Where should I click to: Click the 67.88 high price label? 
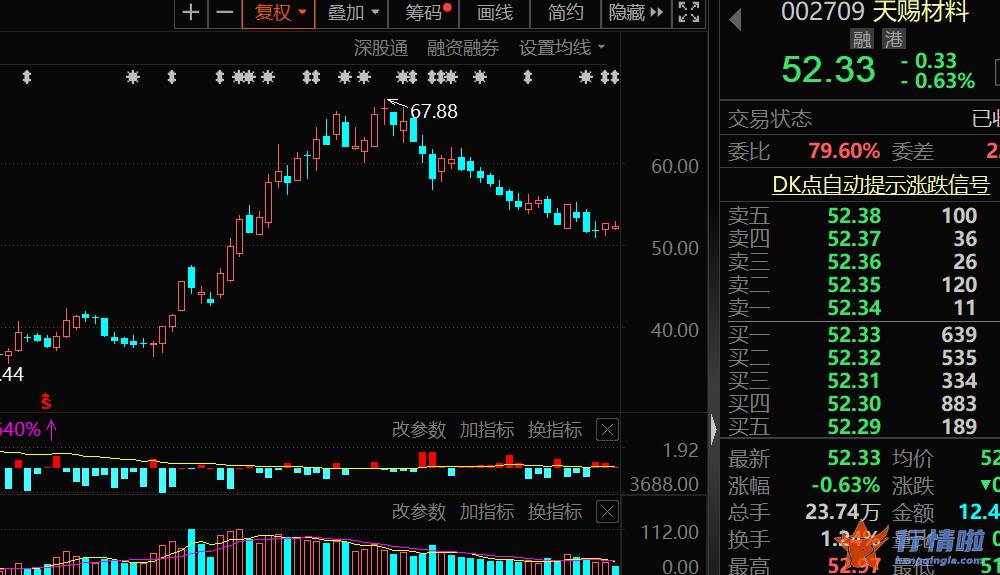(434, 112)
